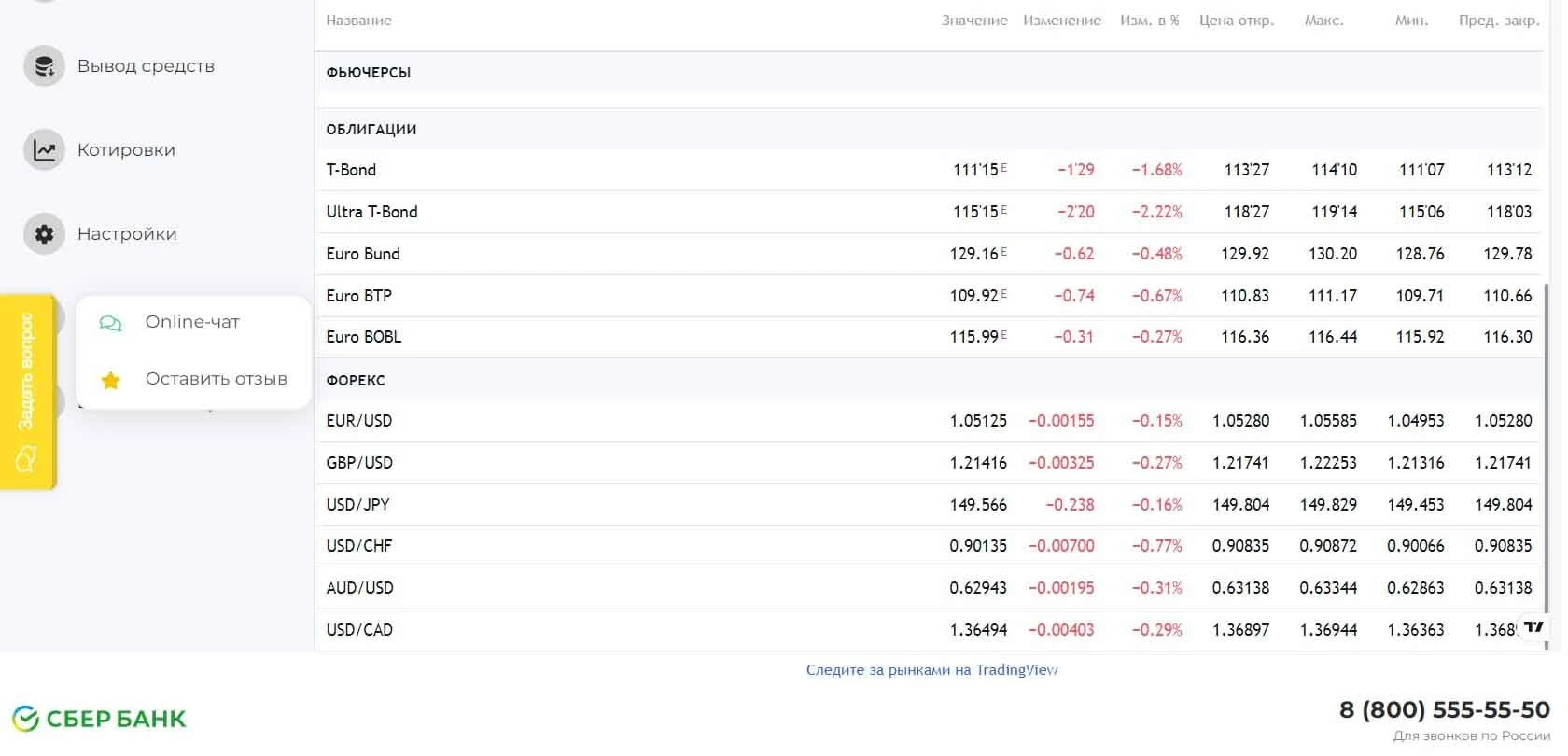
Task: Click the Изменение column header
Action: (x=1062, y=21)
